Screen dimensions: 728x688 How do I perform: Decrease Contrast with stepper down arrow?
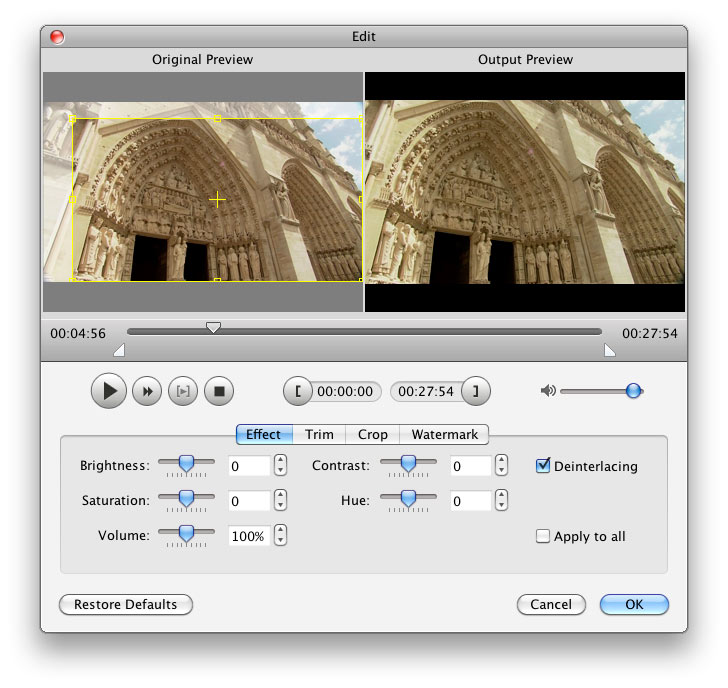click(x=501, y=471)
